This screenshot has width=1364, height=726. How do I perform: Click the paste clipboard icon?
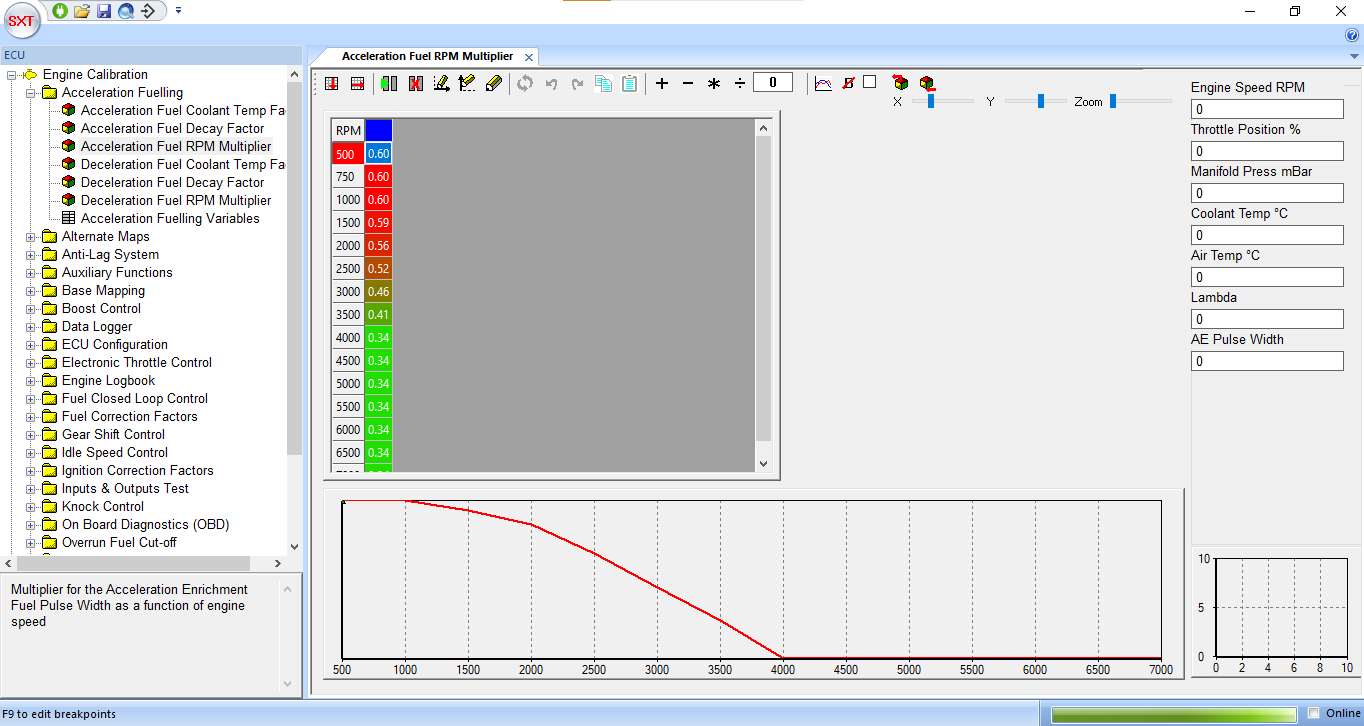[x=629, y=84]
